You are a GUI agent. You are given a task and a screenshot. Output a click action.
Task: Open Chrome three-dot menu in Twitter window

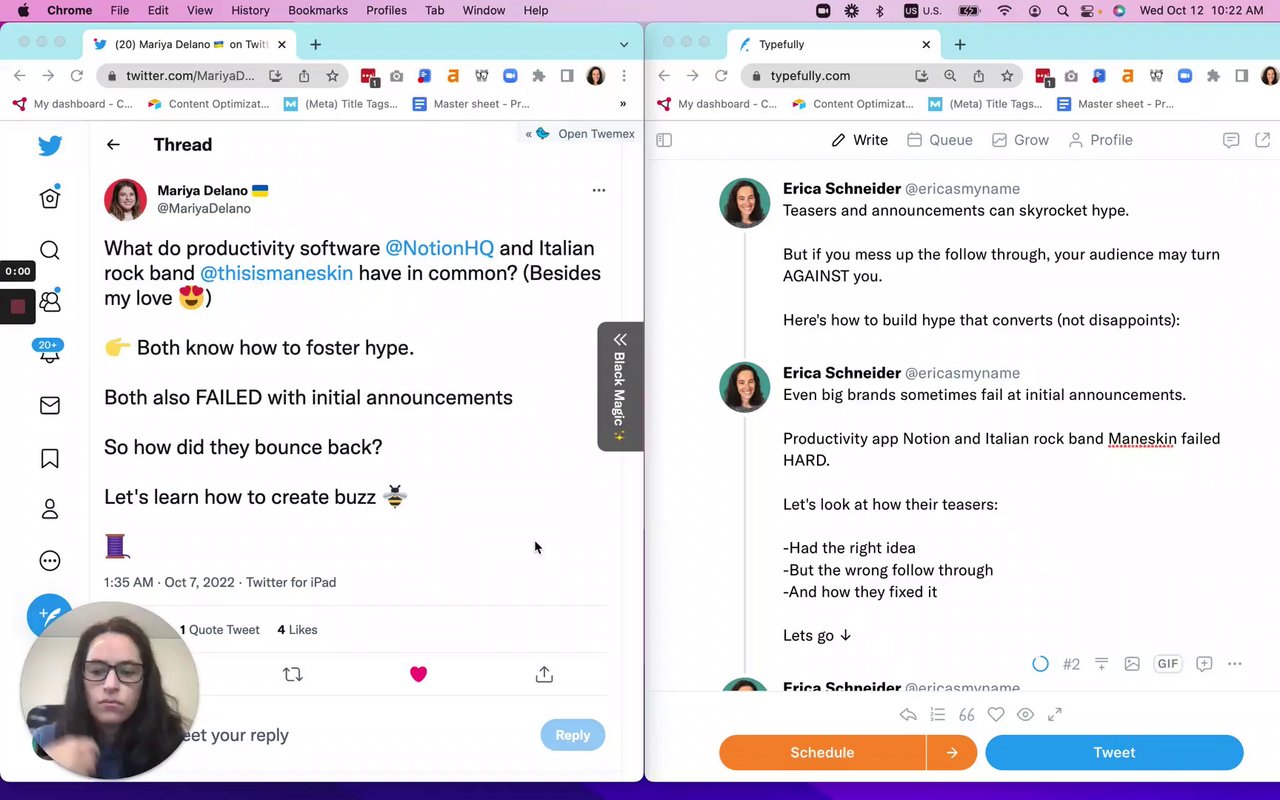pos(624,76)
